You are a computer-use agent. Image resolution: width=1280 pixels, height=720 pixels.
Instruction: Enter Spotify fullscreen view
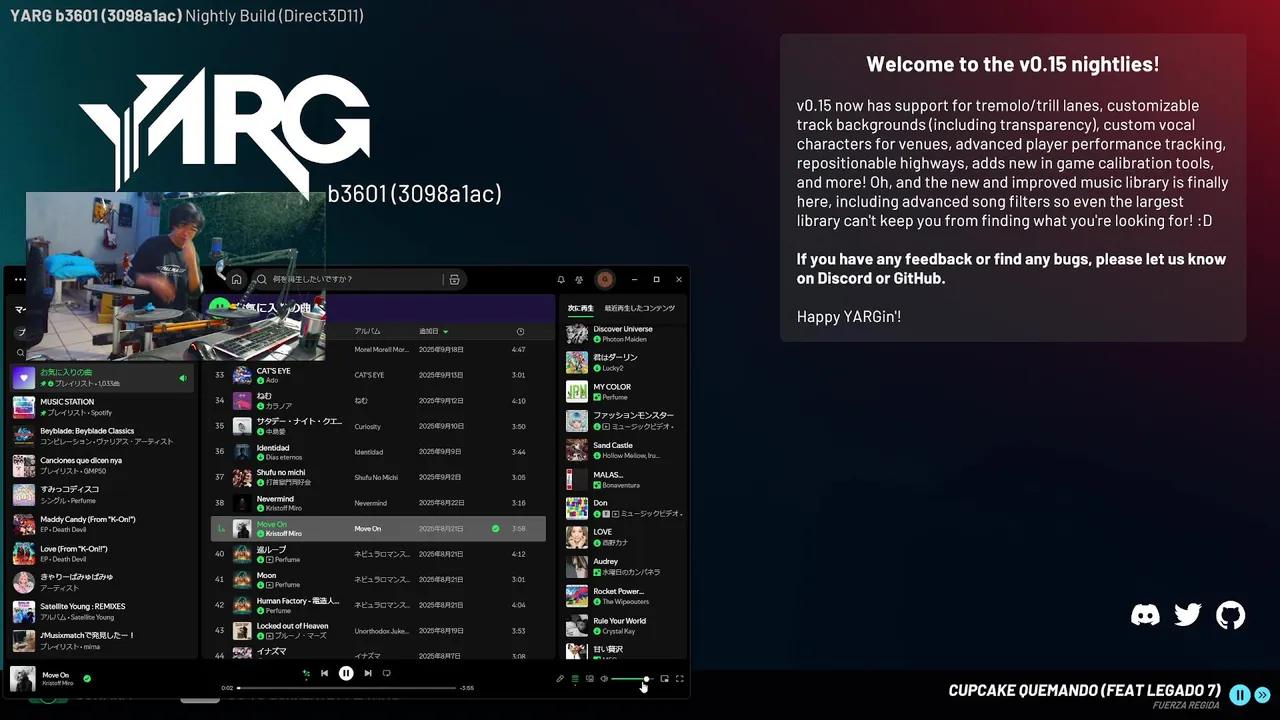(x=680, y=679)
